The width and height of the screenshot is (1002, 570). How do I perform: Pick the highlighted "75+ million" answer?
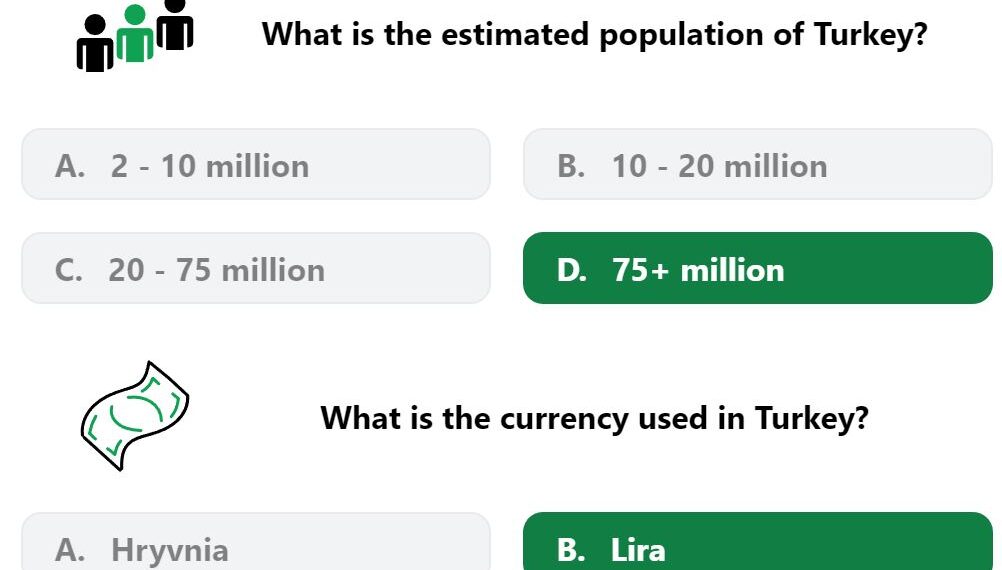[757, 268]
